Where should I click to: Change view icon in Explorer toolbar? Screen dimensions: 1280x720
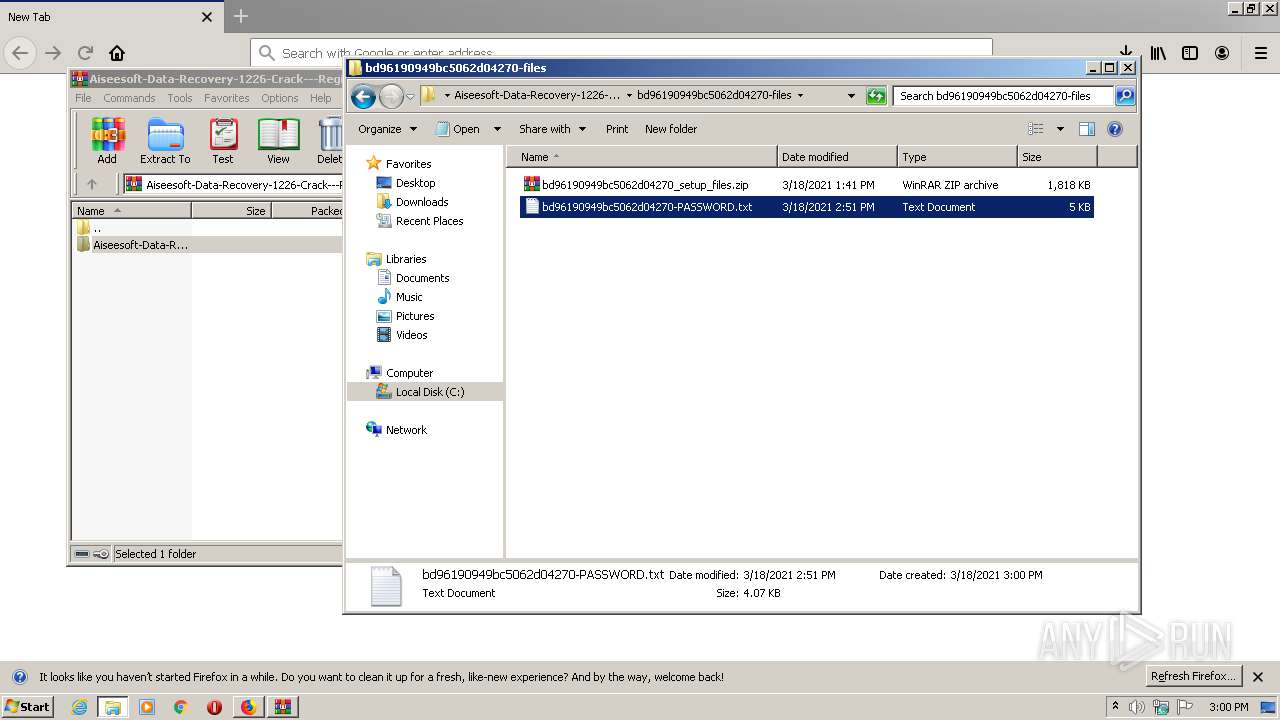coord(1036,129)
